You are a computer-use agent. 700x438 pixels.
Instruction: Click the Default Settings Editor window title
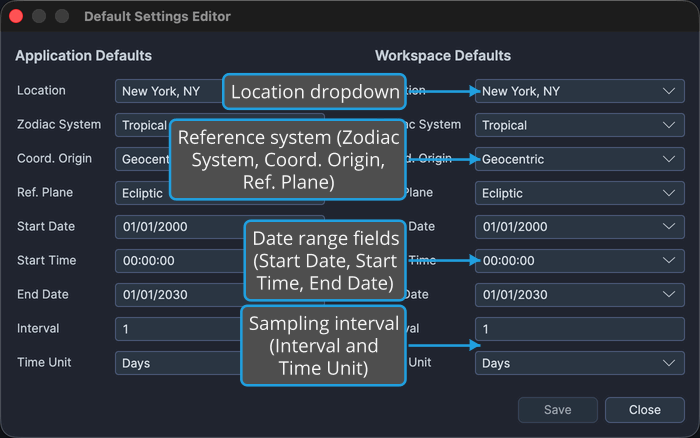(x=157, y=17)
